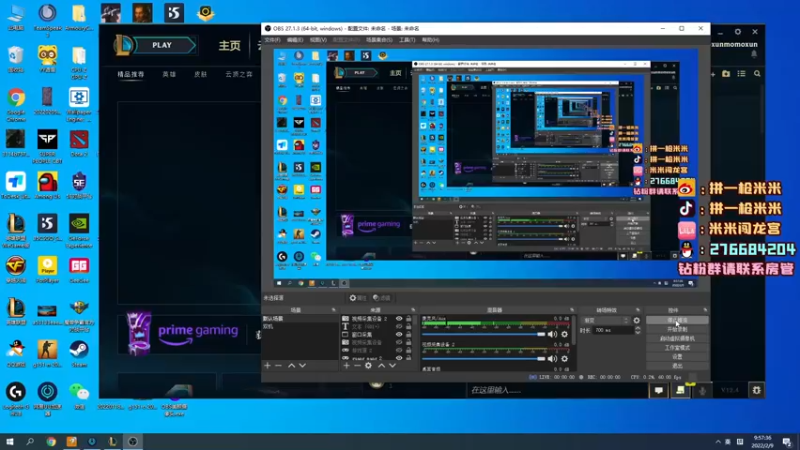This screenshot has width=800, height=450.
Task: Click Start Virtual Camera in OBS controls
Action: (x=677, y=338)
